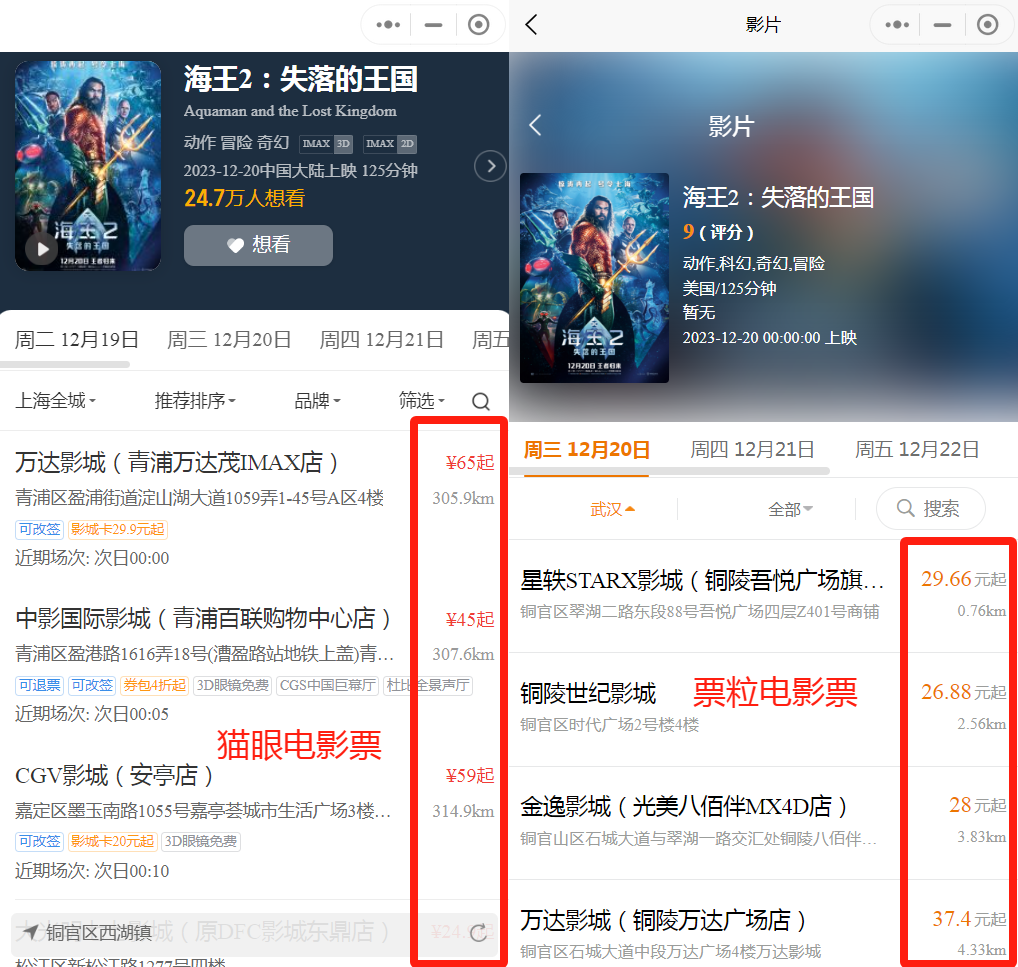Click the 铜官区西湖镇 location text

(x=99, y=933)
